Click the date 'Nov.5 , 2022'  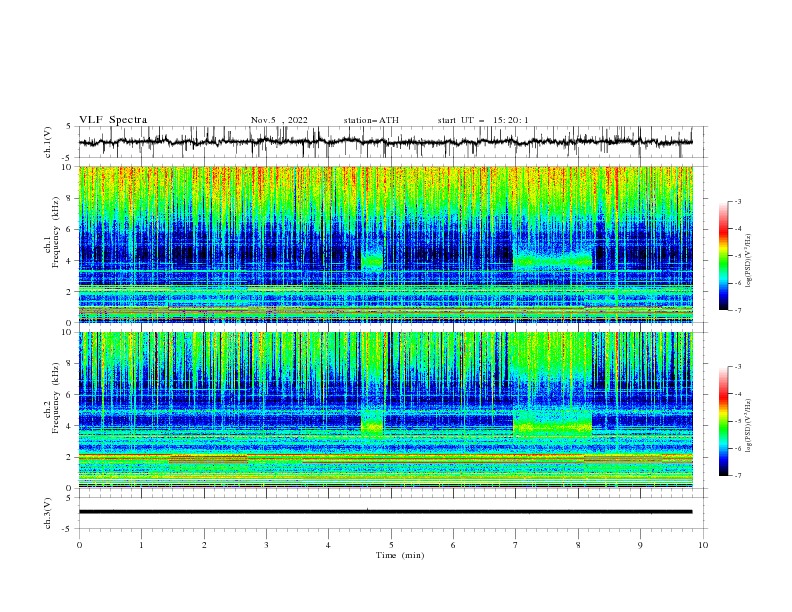(x=279, y=120)
